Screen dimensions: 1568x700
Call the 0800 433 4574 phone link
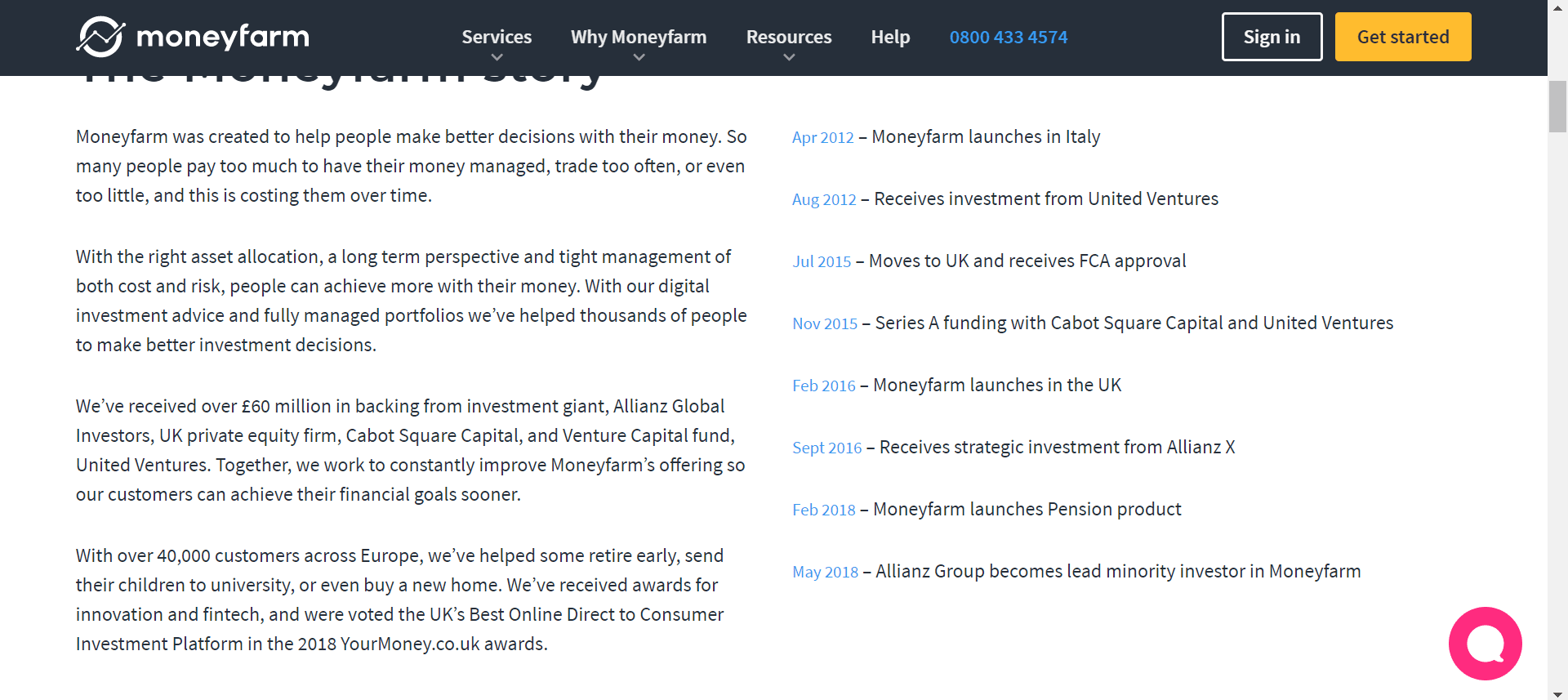point(1009,37)
